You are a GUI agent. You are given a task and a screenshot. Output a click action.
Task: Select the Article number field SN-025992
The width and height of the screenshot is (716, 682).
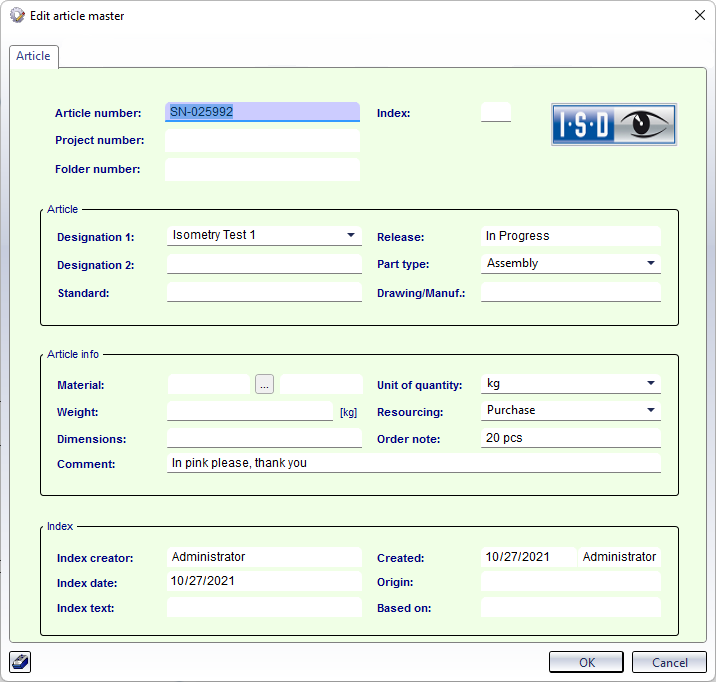click(262, 112)
